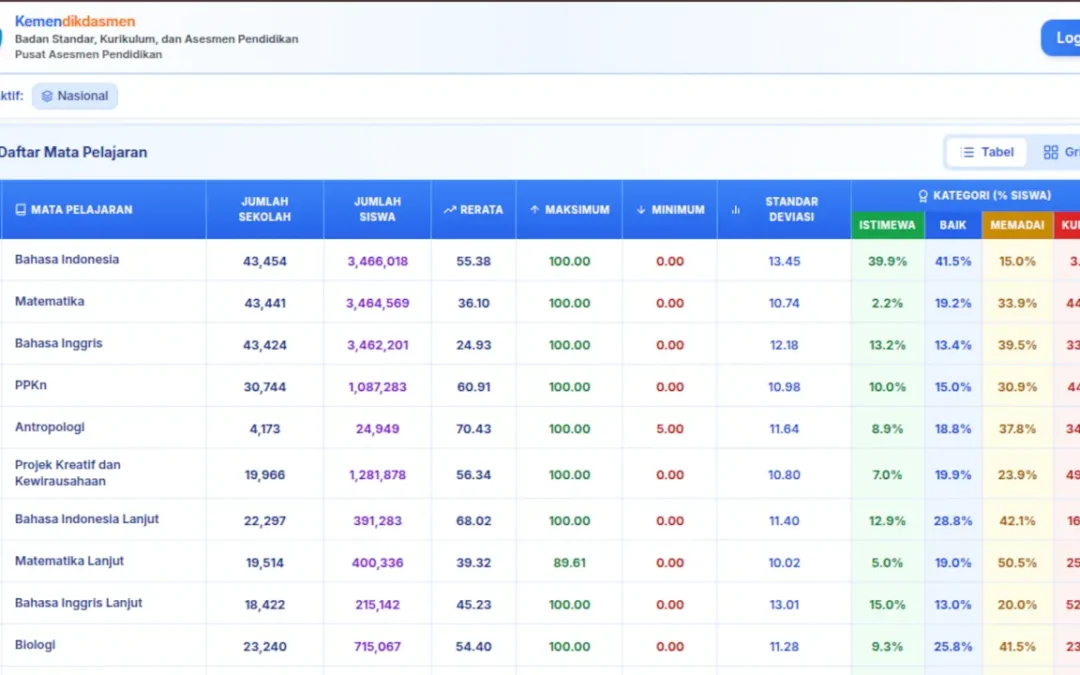Click the green Istimewa category header
This screenshot has width=1080, height=675.
click(887, 225)
